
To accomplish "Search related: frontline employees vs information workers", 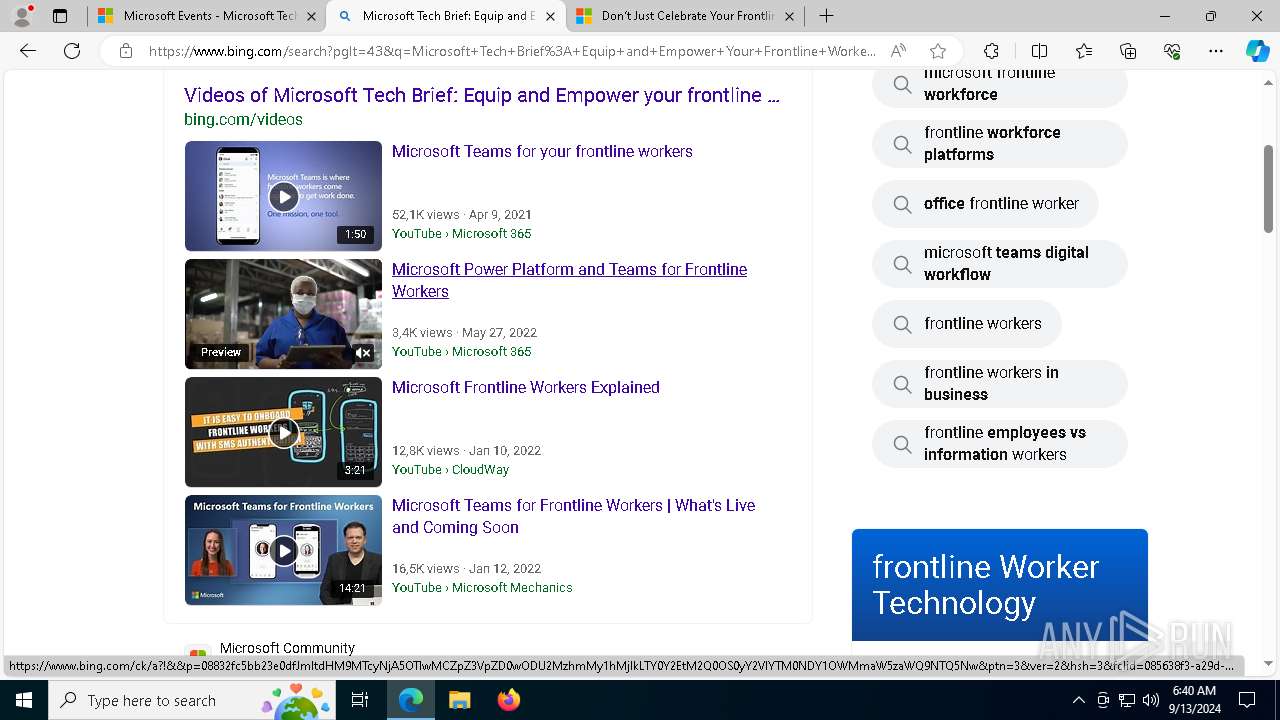I will click(x=999, y=443).
